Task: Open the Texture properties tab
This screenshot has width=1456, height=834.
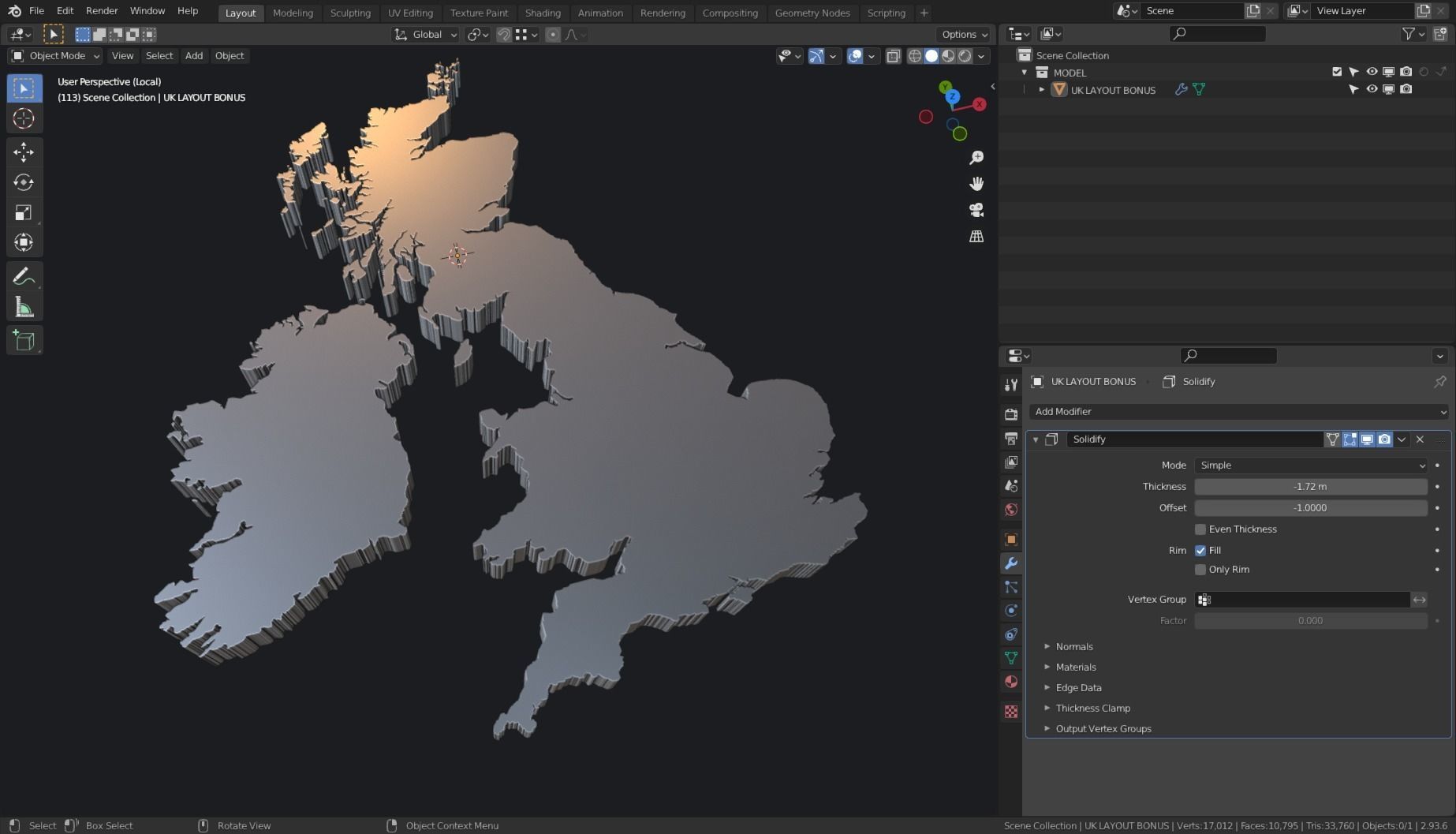Action: [x=1011, y=712]
